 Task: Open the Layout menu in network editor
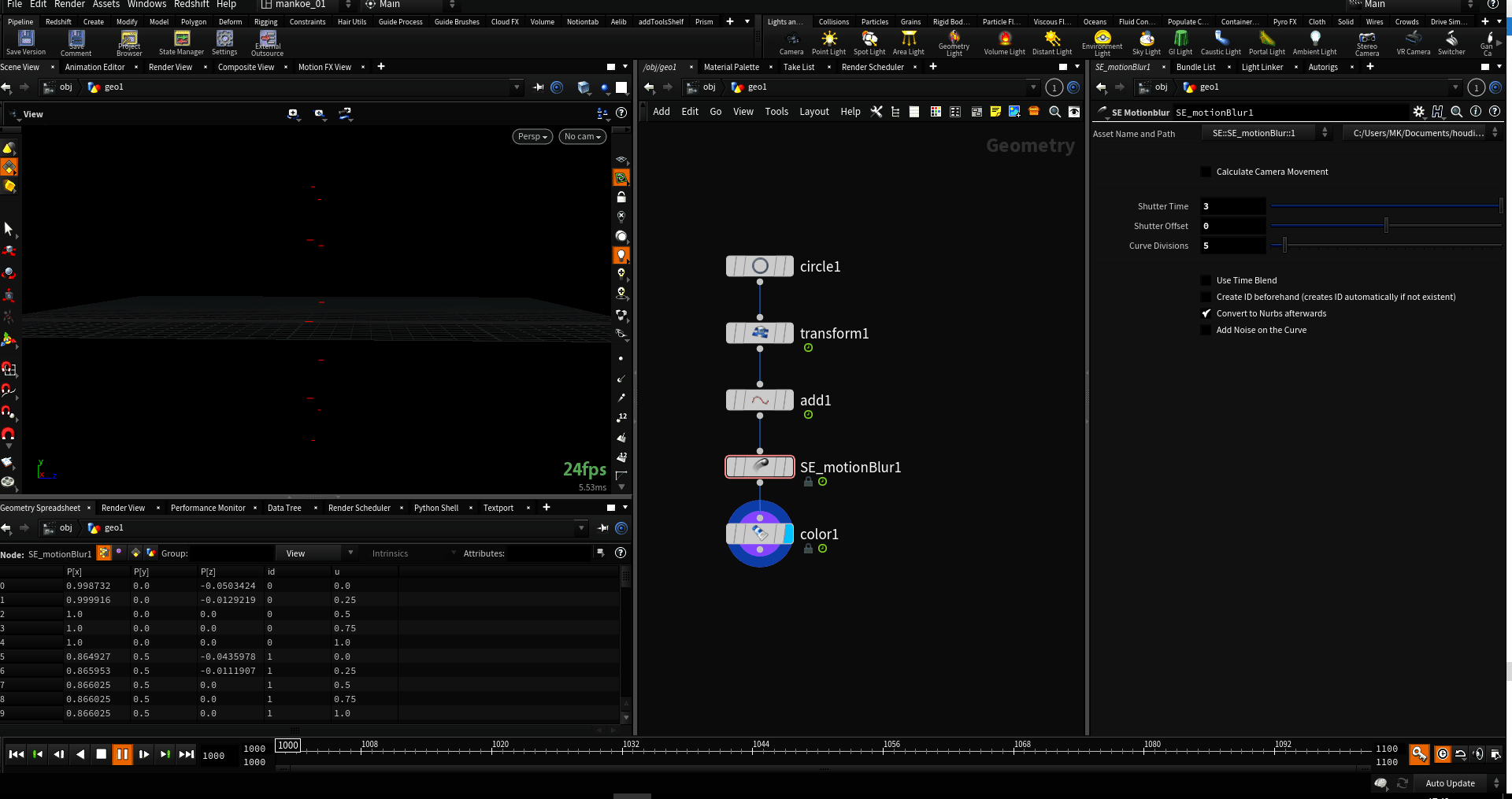(813, 112)
